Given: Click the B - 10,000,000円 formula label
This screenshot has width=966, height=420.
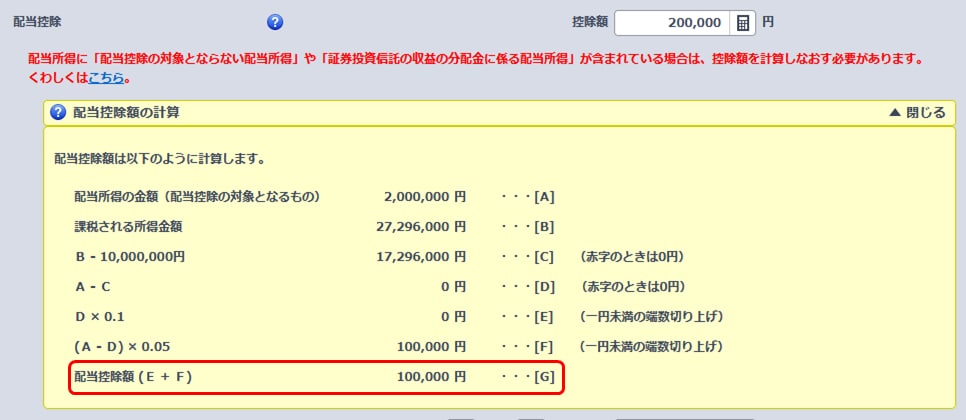Looking at the screenshot, I should (129, 256).
